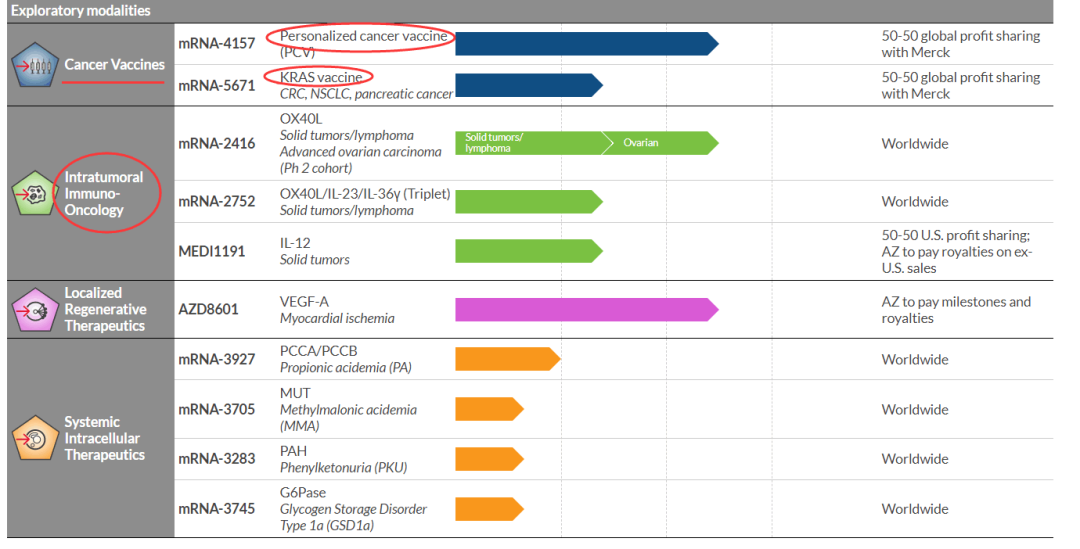1080x549 pixels.
Task: Click the magenta AZD8601 progress bar
Action: 587,309
